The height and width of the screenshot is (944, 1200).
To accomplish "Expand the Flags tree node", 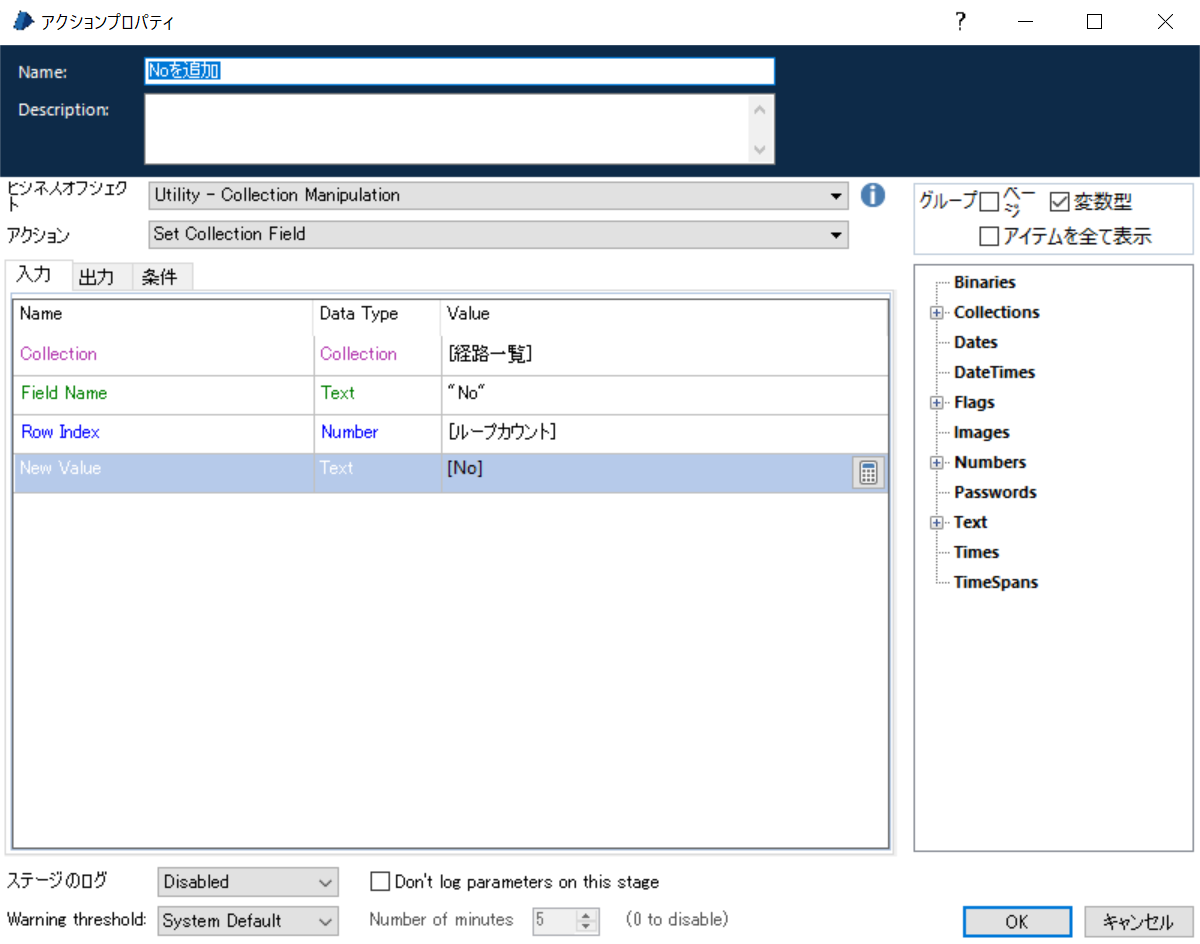I will 937,403.
